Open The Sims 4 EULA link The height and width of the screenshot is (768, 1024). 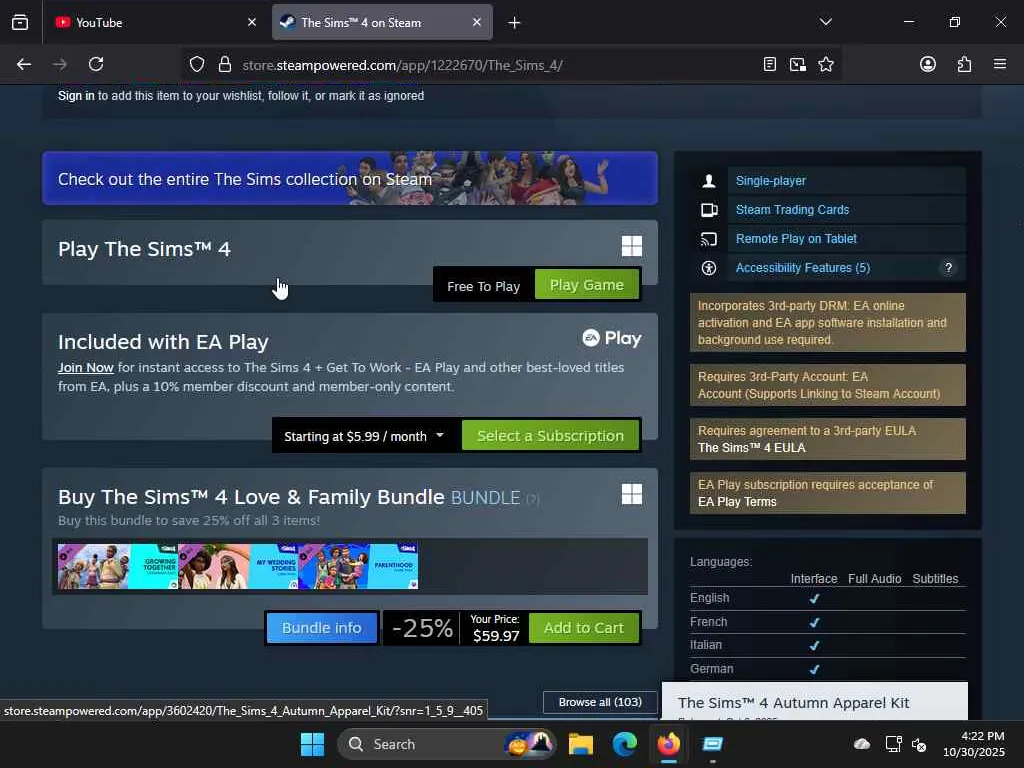(x=751, y=448)
